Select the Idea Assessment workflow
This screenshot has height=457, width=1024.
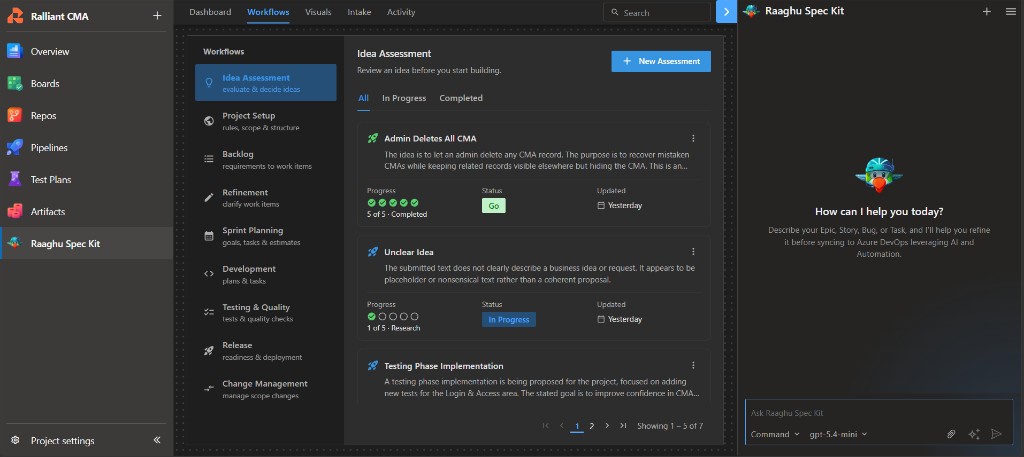coord(266,82)
